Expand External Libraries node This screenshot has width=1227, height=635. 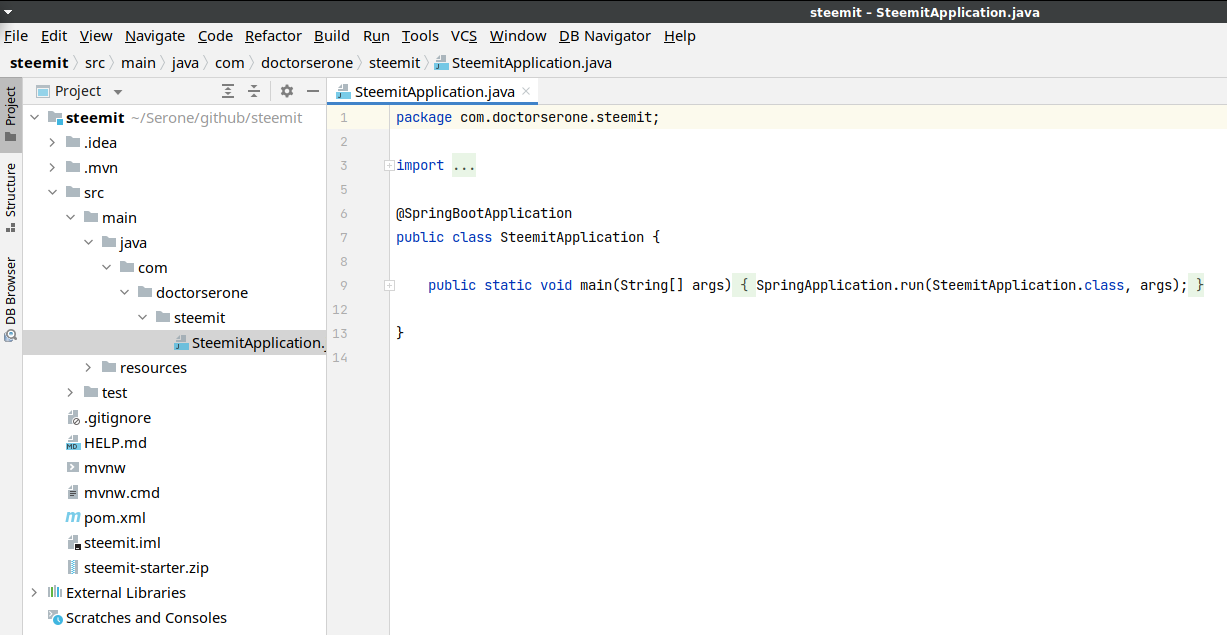point(34,593)
